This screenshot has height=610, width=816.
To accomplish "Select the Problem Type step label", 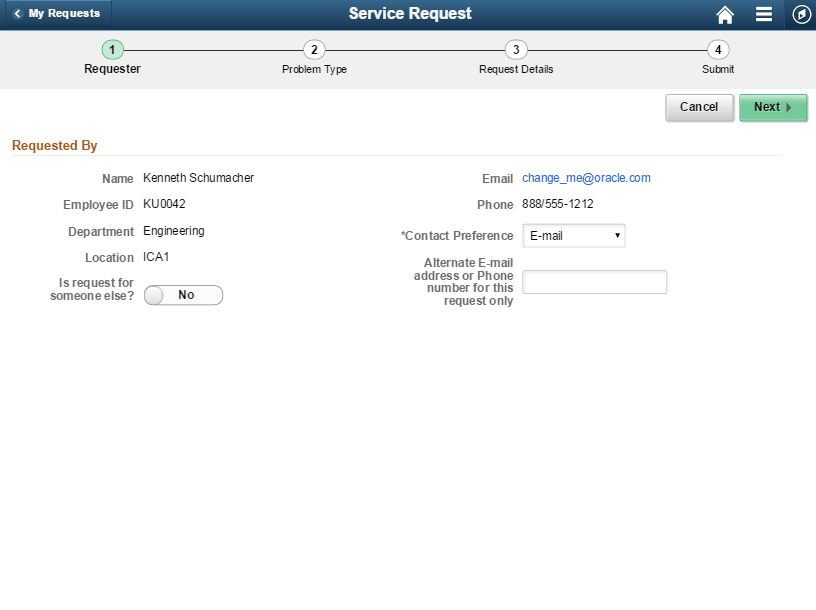I will coord(314,70).
